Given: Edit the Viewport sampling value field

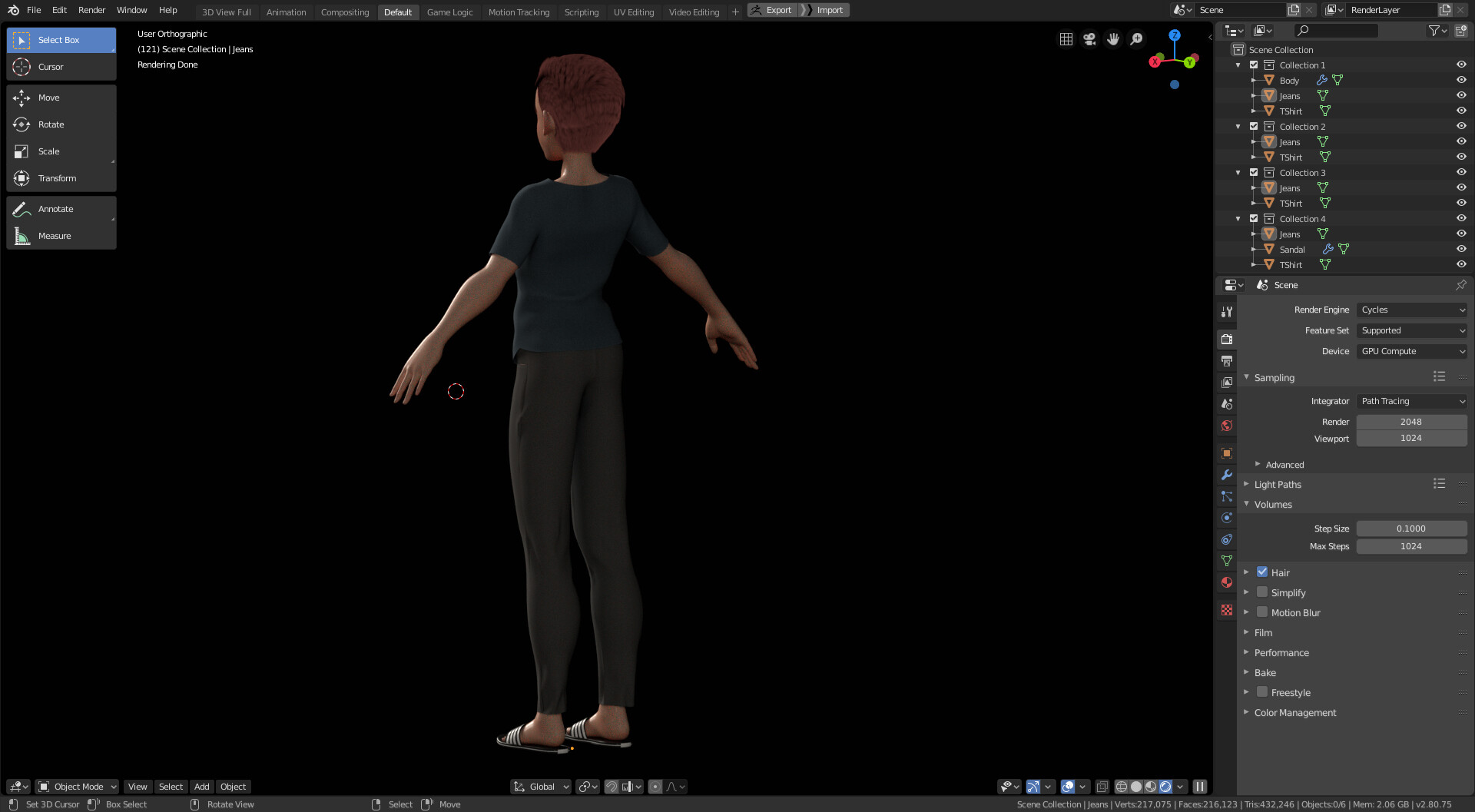Looking at the screenshot, I should [x=1411, y=438].
